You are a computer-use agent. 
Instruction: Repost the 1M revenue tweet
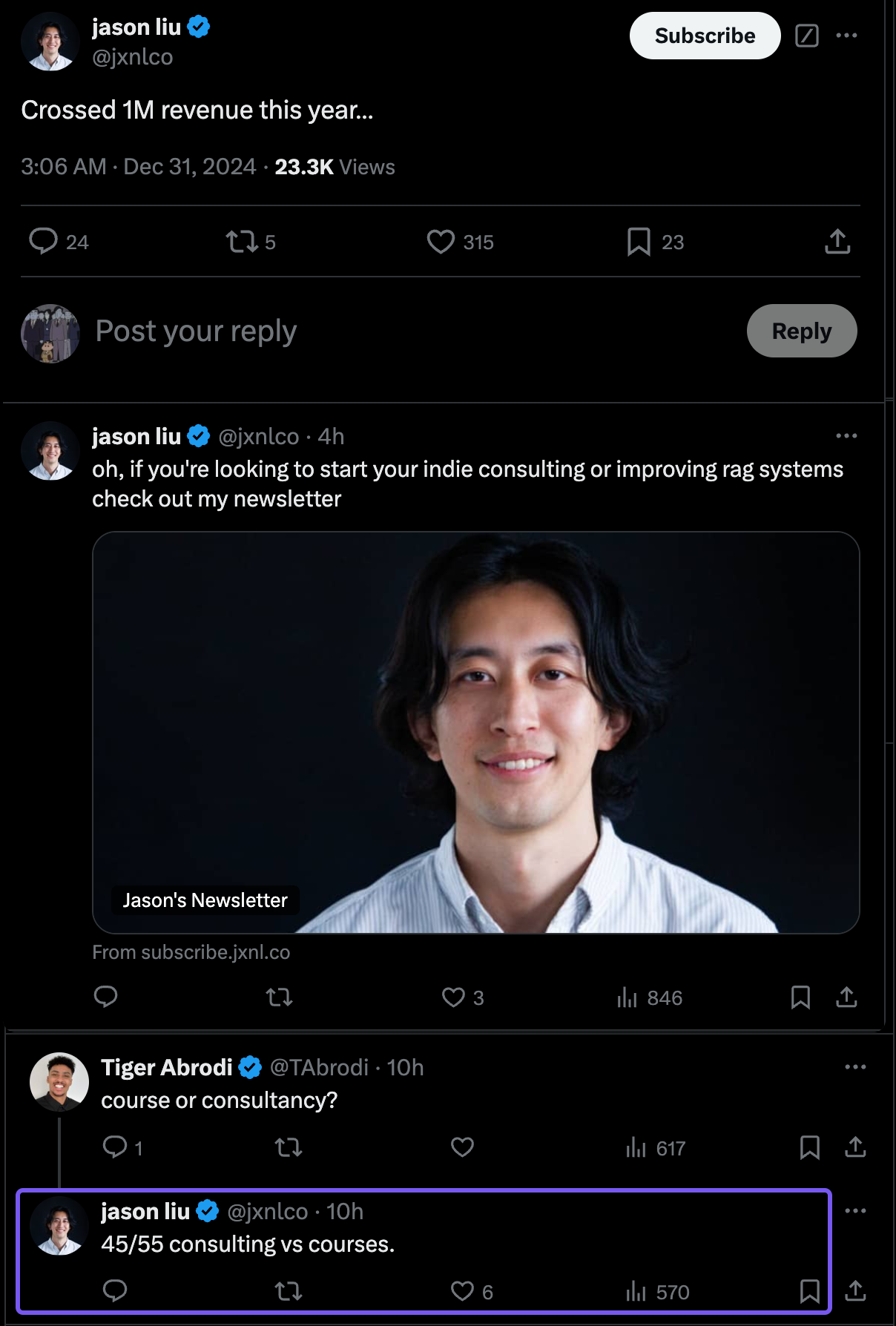[242, 242]
